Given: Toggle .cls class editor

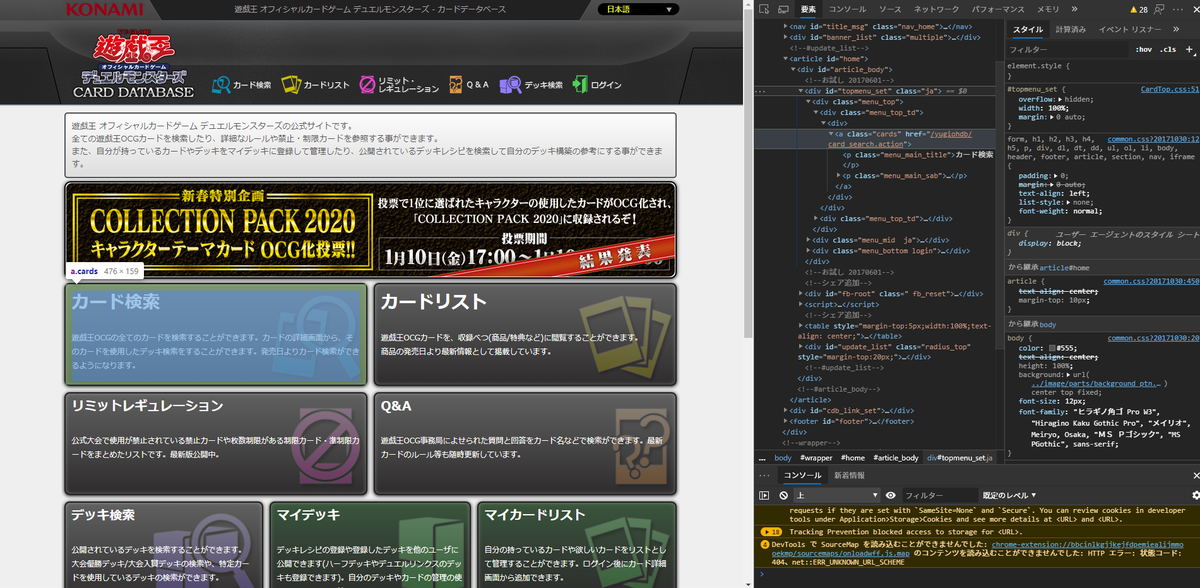Looking at the screenshot, I should [x=1168, y=48].
